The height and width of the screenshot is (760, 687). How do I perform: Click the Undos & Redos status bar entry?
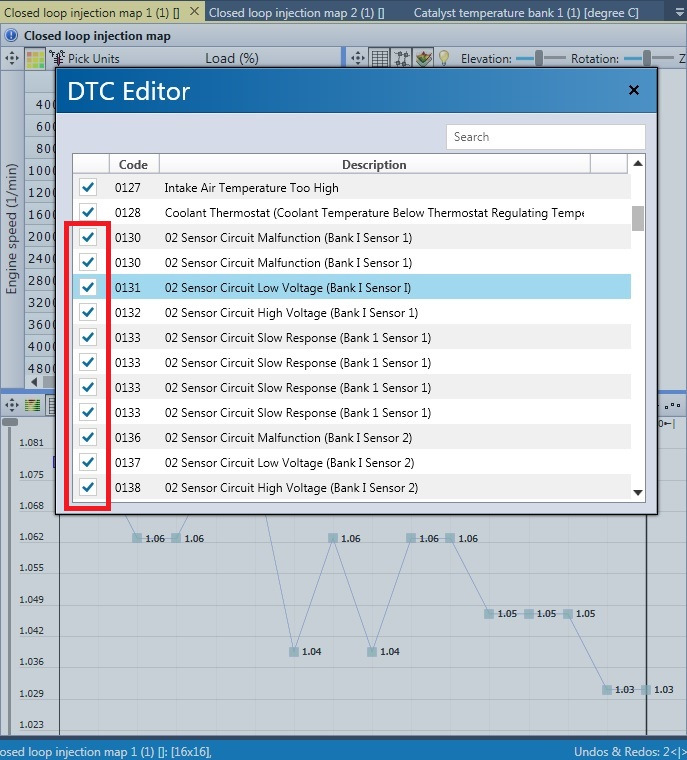[630, 752]
